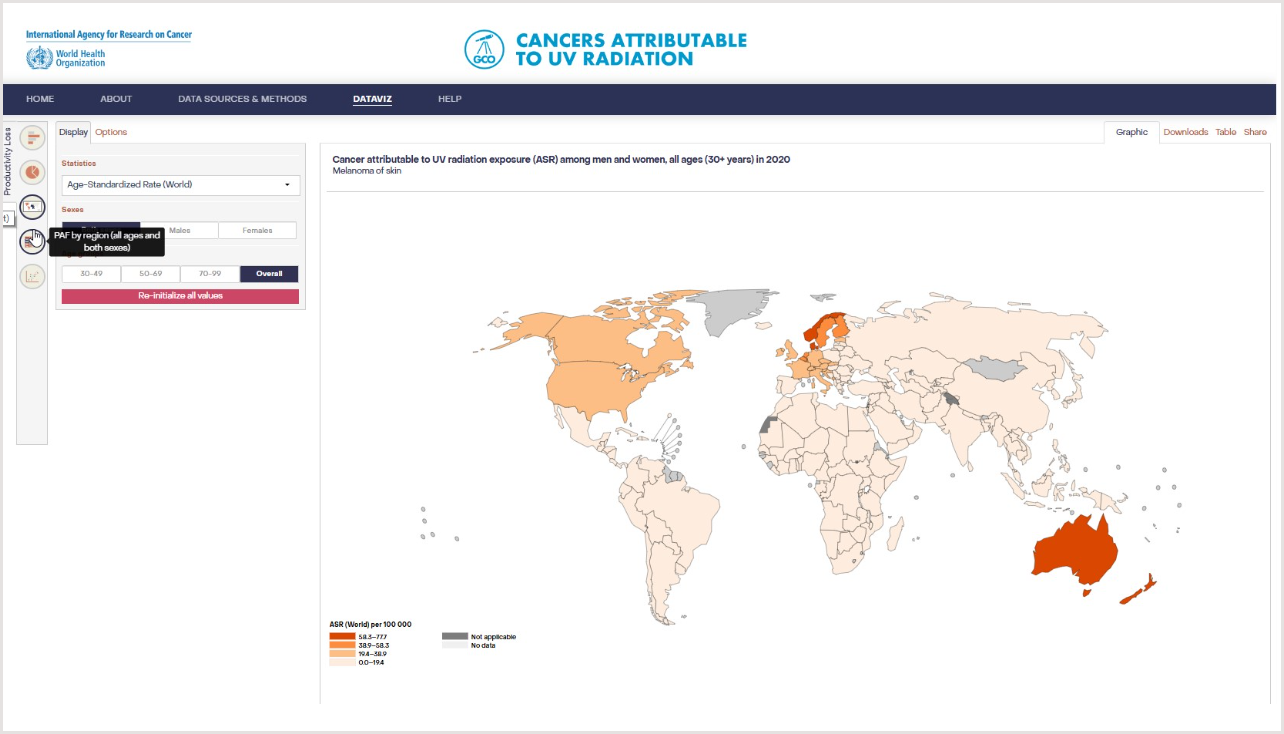Click the world map visualization icon

32,207
